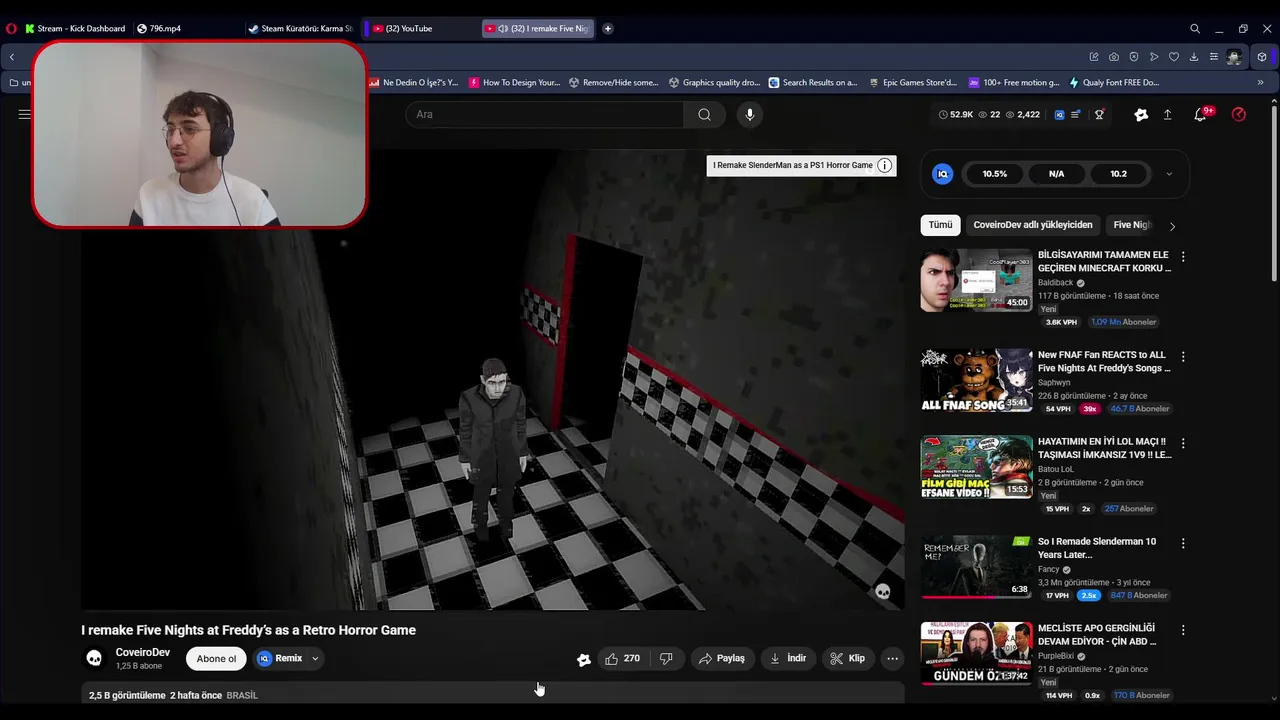Image resolution: width=1280 pixels, height=720 pixels.
Task: Open options for So I Remade Slenderman video
Action: pyautogui.click(x=1183, y=543)
